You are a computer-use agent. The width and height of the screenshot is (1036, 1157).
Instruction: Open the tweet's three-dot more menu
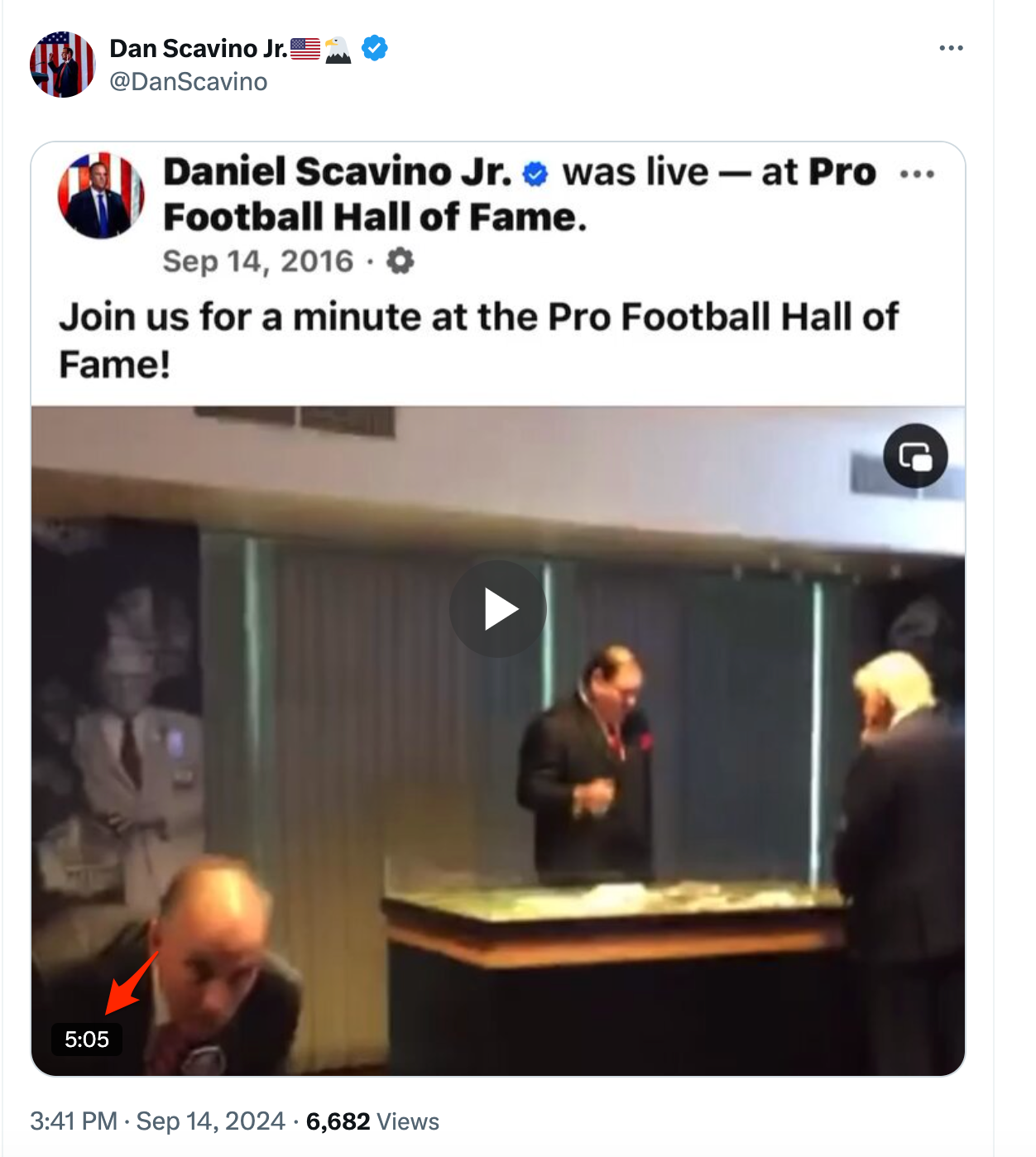tap(951, 48)
